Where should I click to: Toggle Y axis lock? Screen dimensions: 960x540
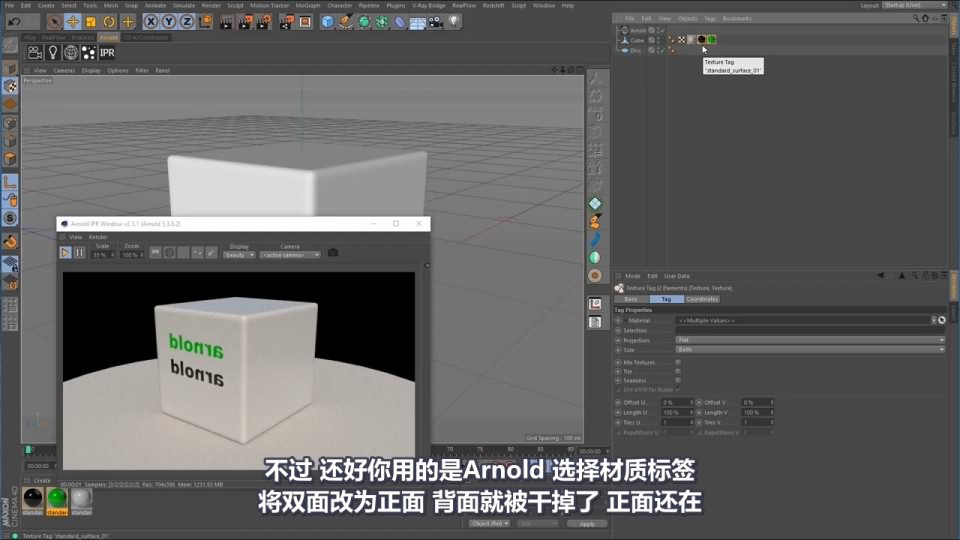[168, 22]
